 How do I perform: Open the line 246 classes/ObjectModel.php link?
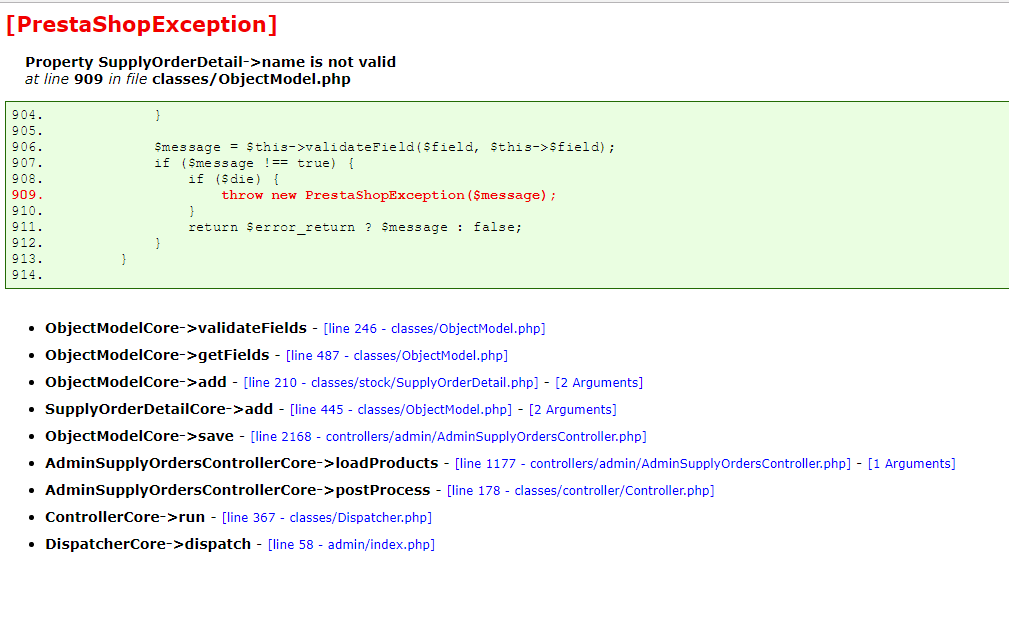click(x=434, y=328)
